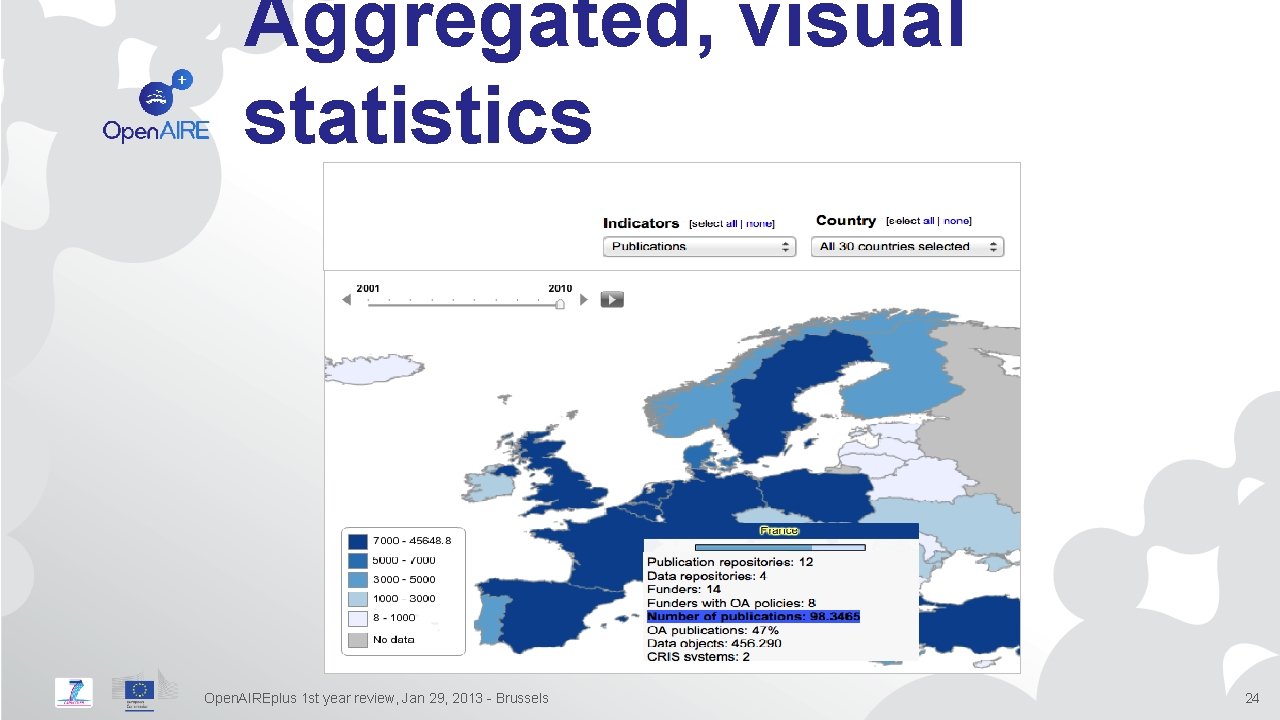
Task: Click the footer text 'OpenAIREplus 1st year review'
Action: tap(300, 698)
